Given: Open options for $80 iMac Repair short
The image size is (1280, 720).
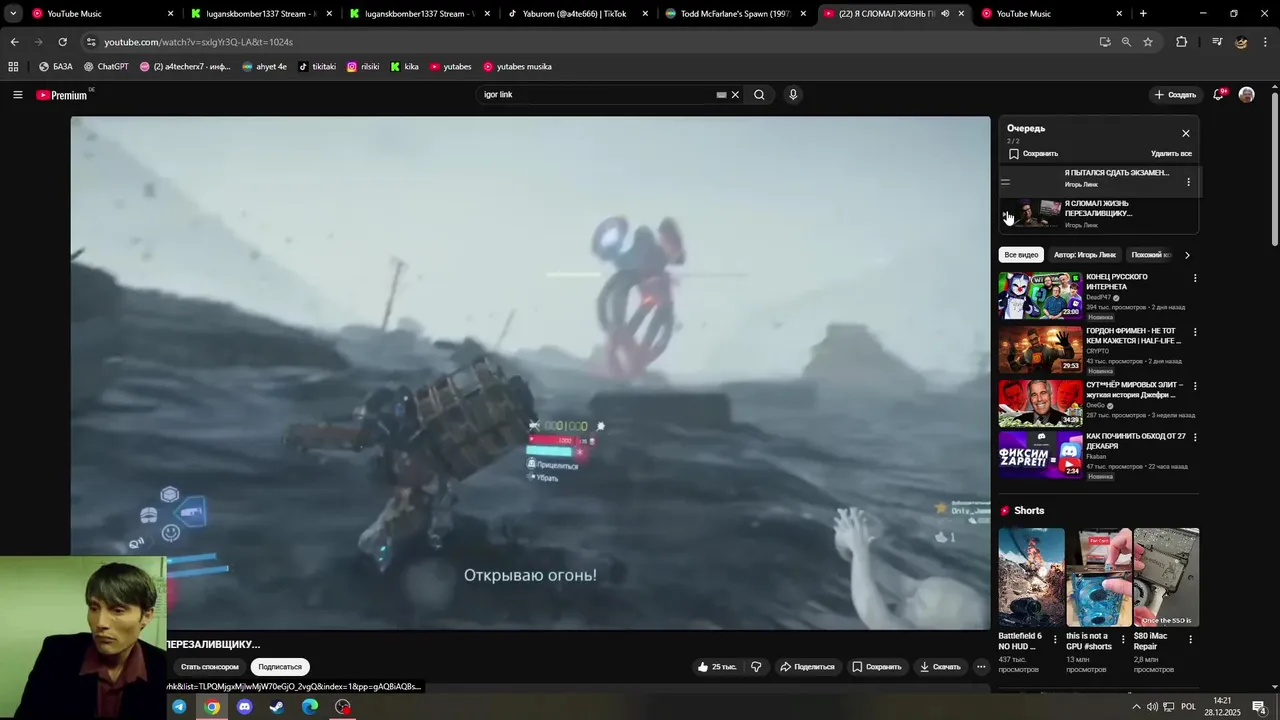Looking at the screenshot, I should (1190, 640).
